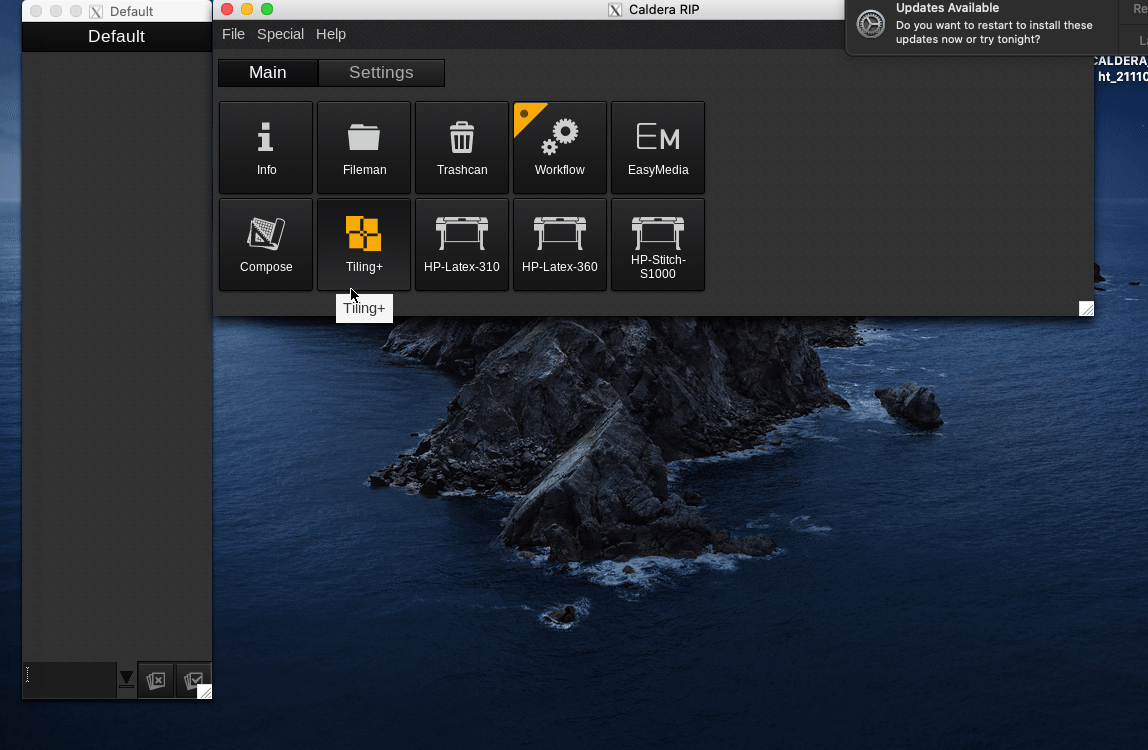Select the Tiling+ application
1148x750 pixels.
tap(363, 244)
